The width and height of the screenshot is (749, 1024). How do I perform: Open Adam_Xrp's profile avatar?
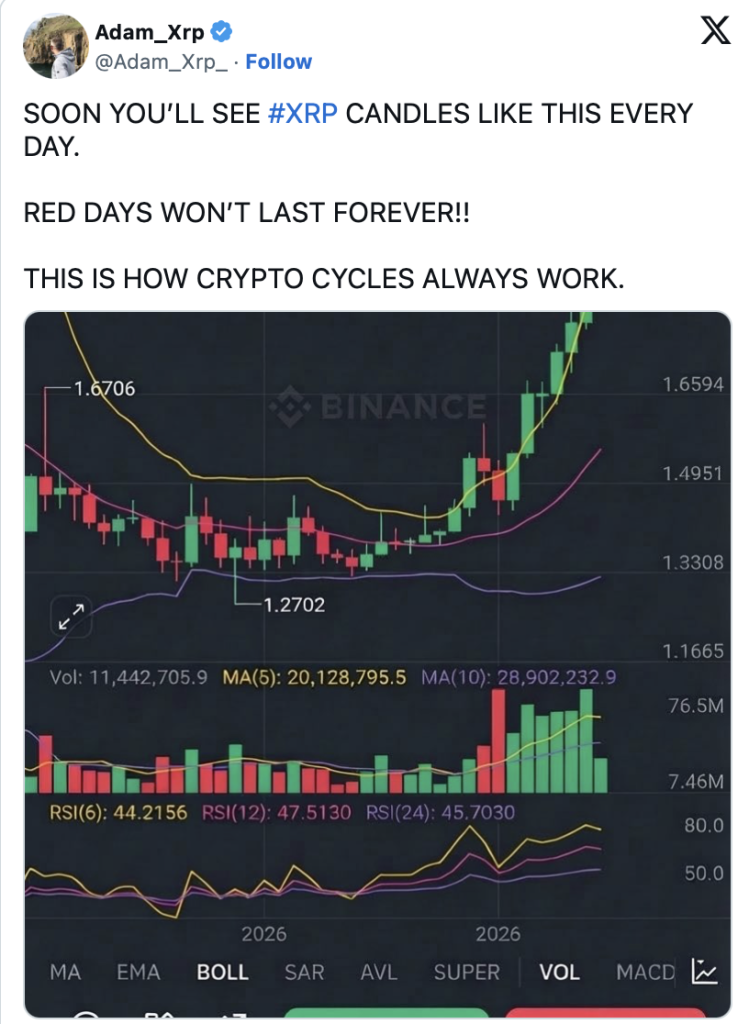point(53,46)
